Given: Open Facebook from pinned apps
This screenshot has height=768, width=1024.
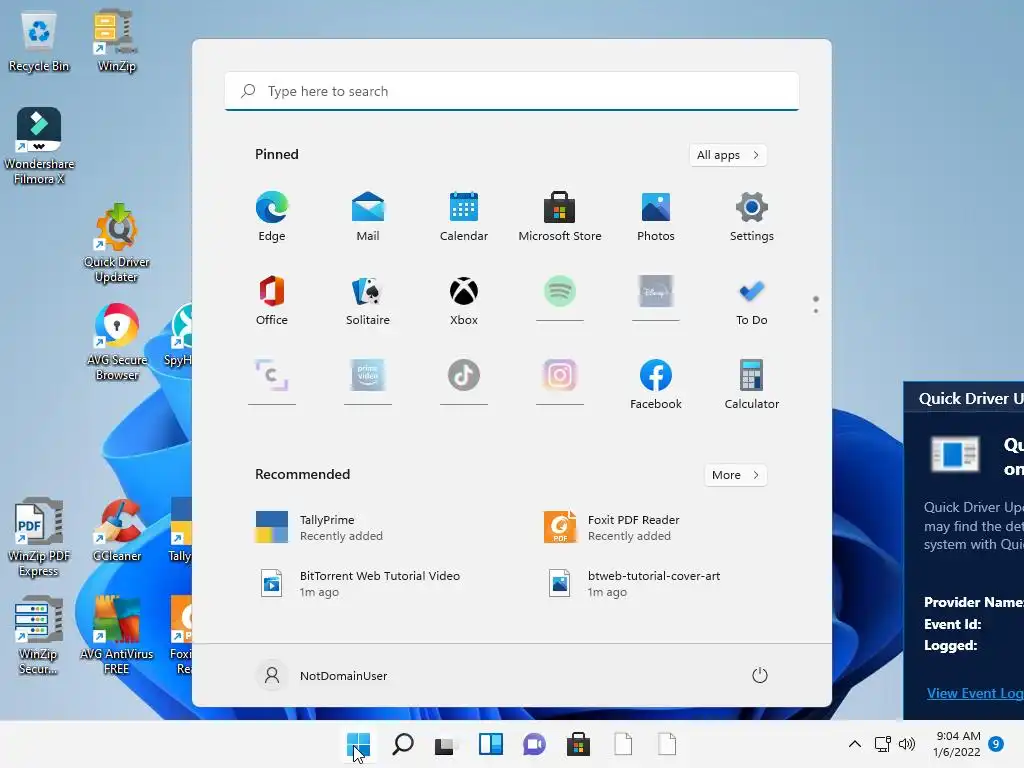Looking at the screenshot, I should pos(656,384).
